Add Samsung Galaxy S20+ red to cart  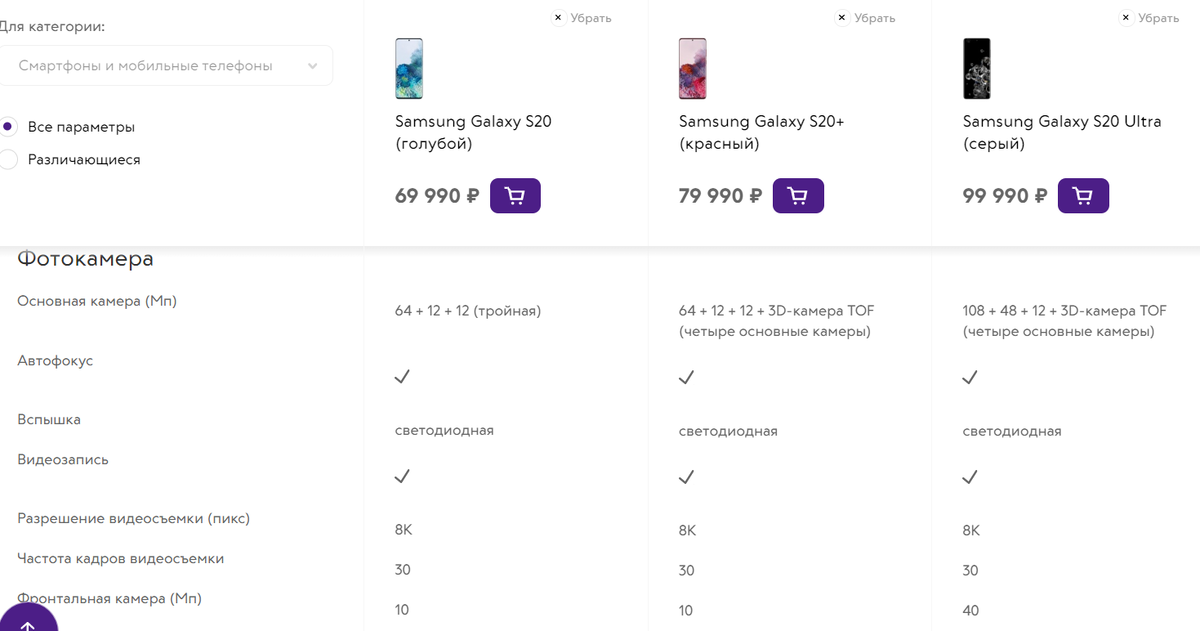click(x=798, y=196)
